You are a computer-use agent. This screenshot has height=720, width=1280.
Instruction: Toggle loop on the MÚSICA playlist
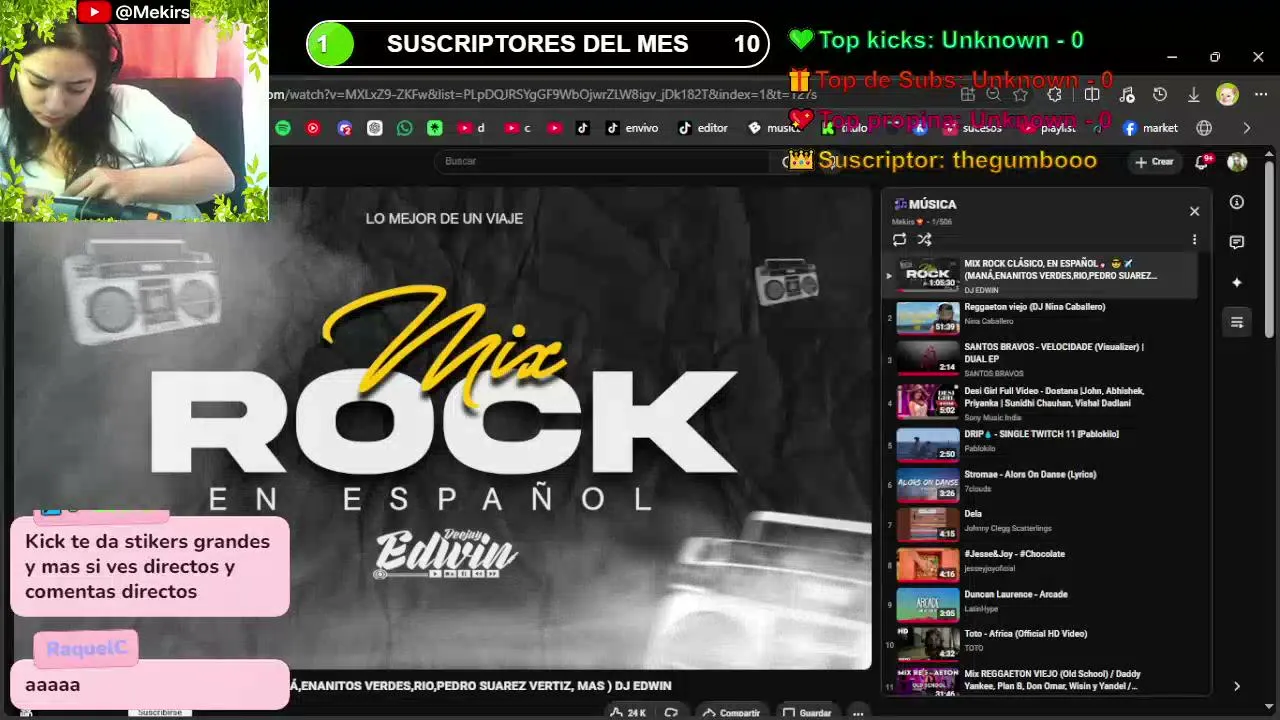click(x=899, y=240)
